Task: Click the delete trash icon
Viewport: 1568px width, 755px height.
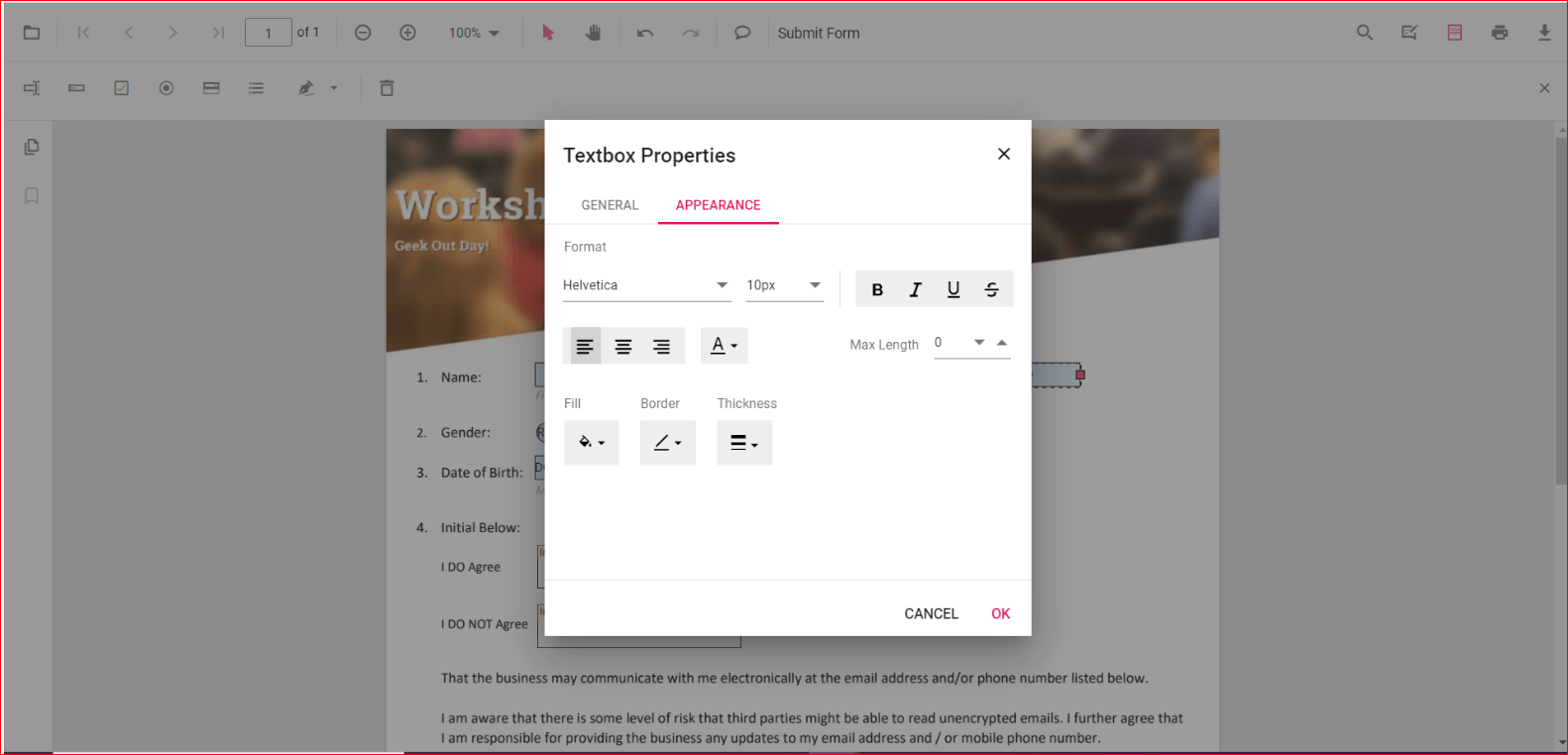Action: 387,88
